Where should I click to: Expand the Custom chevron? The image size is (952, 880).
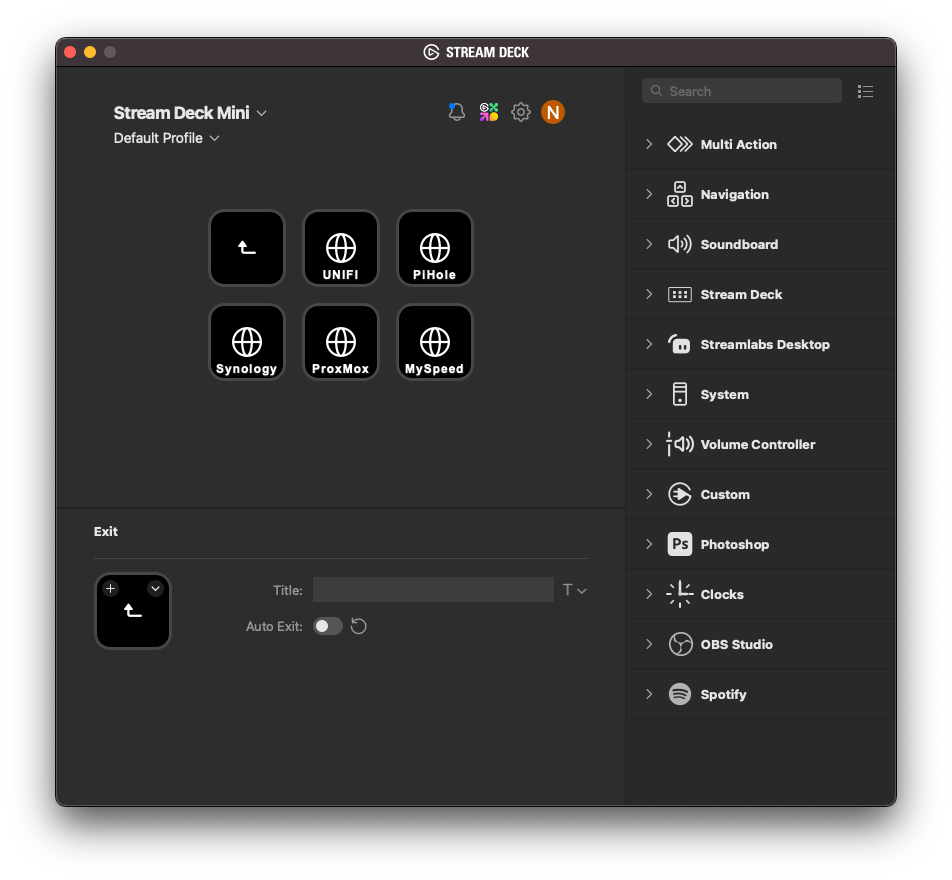point(649,494)
